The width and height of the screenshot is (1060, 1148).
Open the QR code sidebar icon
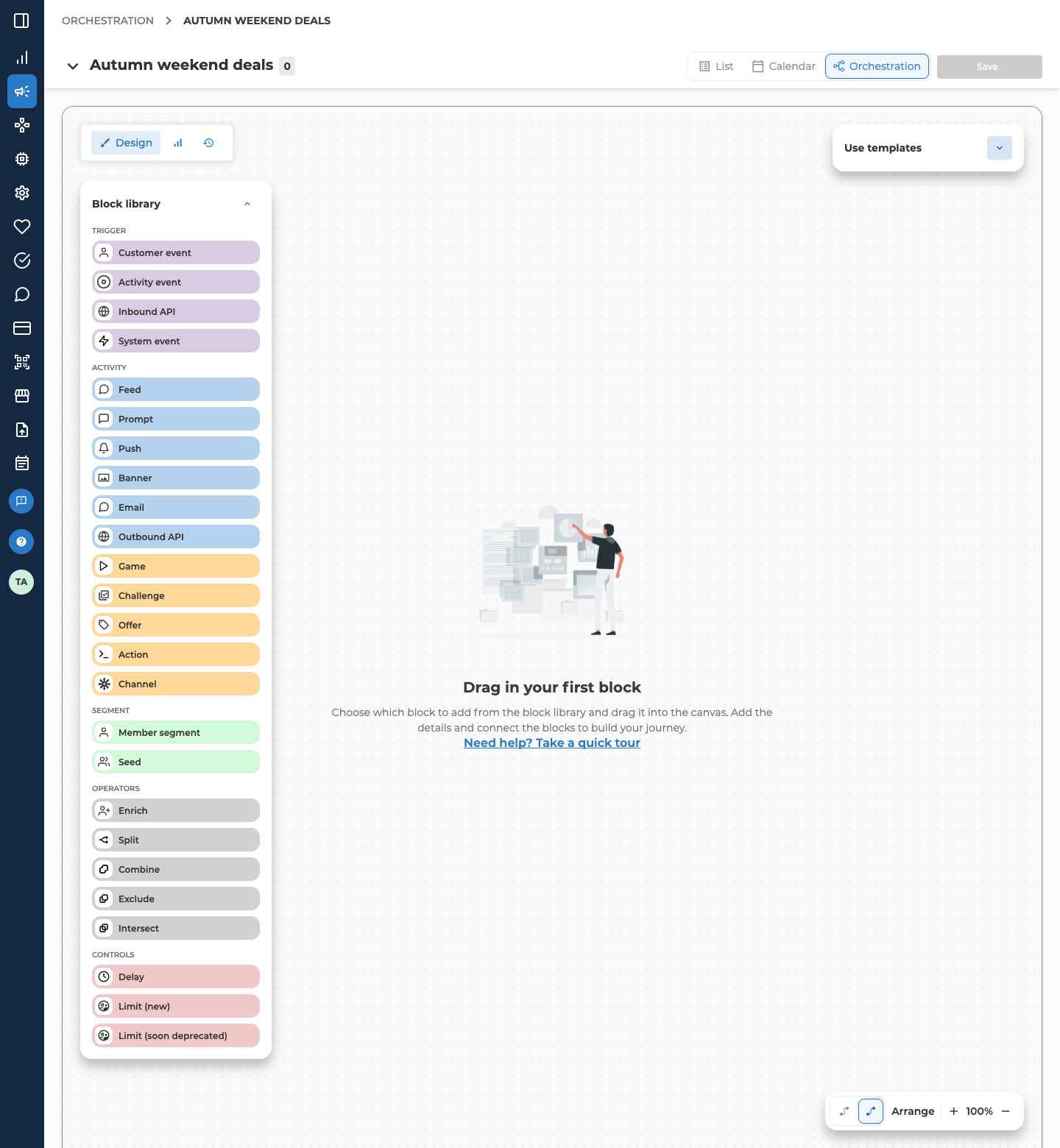coord(21,362)
